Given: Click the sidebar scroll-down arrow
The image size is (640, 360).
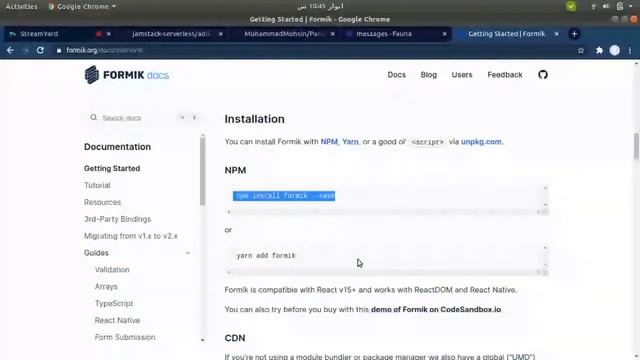Looking at the screenshot, I should pyautogui.click(x=202, y=340).
